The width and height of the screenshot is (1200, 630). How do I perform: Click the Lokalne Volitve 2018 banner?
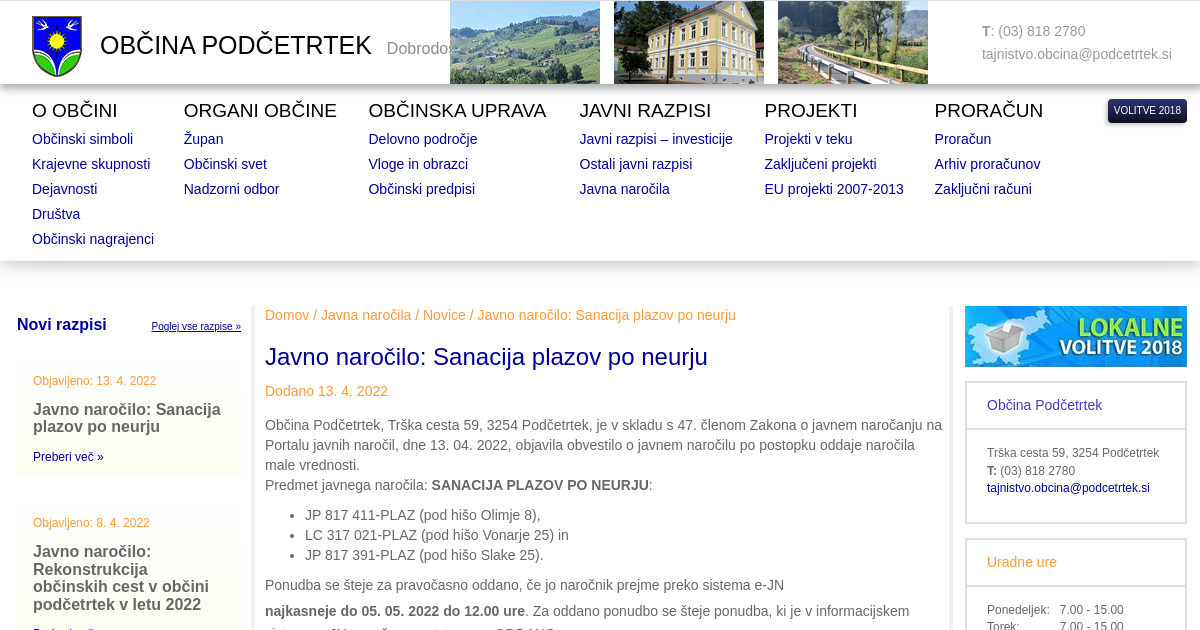pos(1075,336)
